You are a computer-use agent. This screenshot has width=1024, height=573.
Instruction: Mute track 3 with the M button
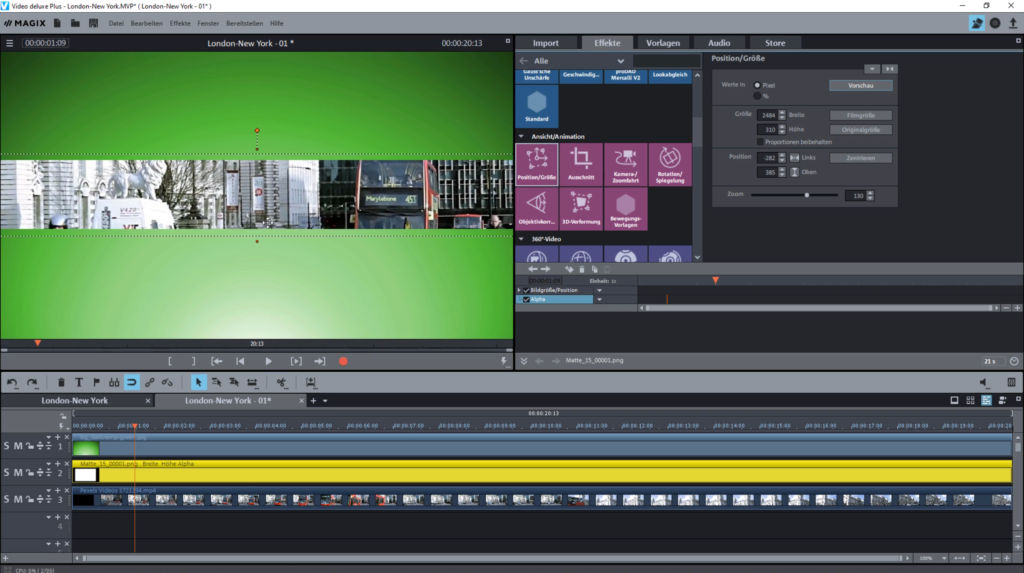coord(18,499)
